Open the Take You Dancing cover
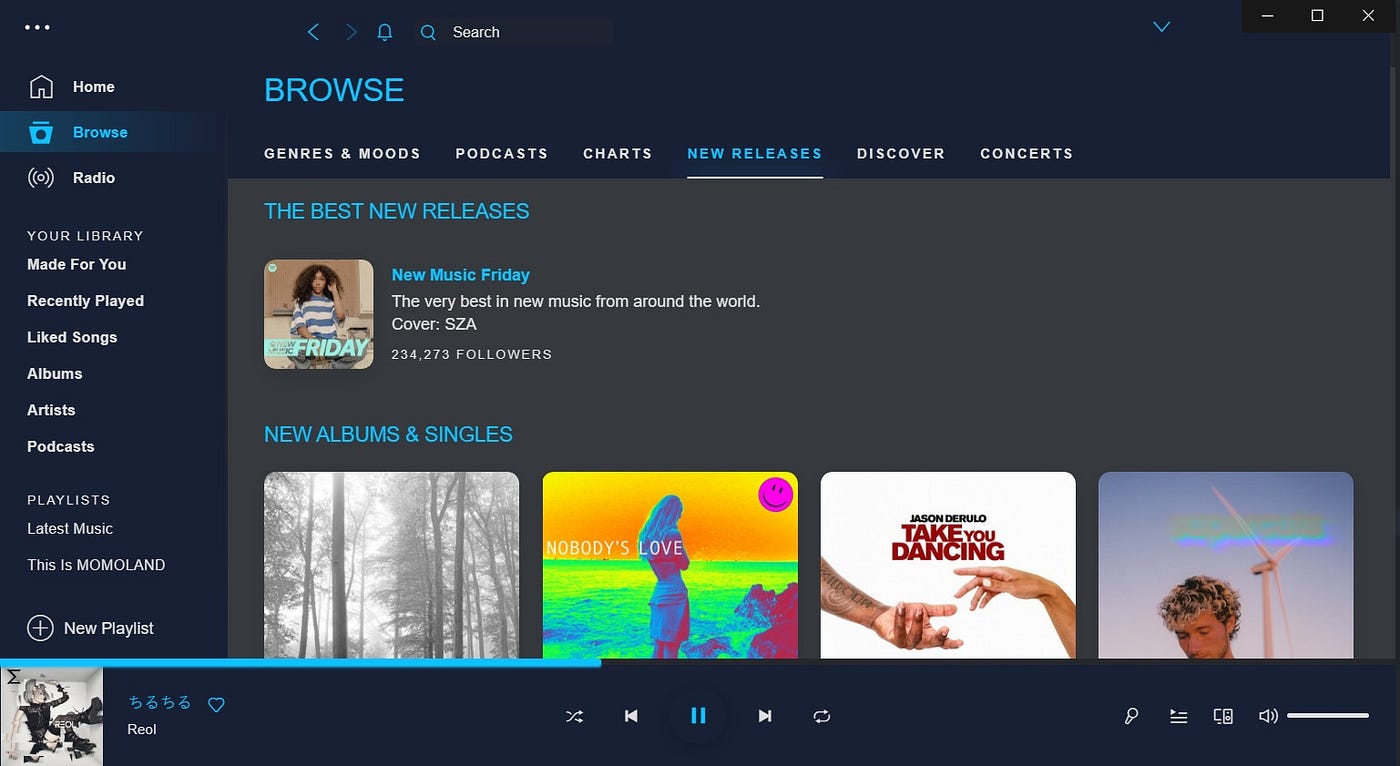The height and width of the screenshot is (766, 1400). click(948, 565)
